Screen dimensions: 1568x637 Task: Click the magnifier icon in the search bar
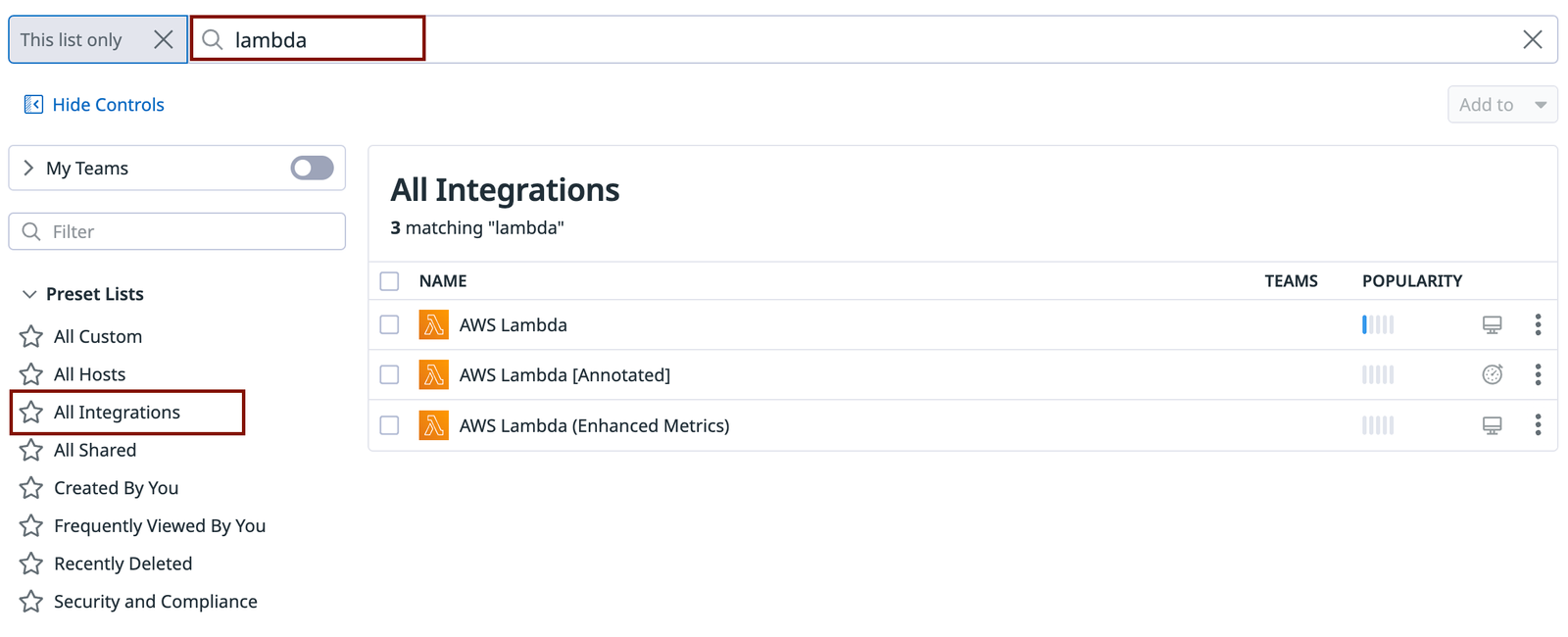213,38
